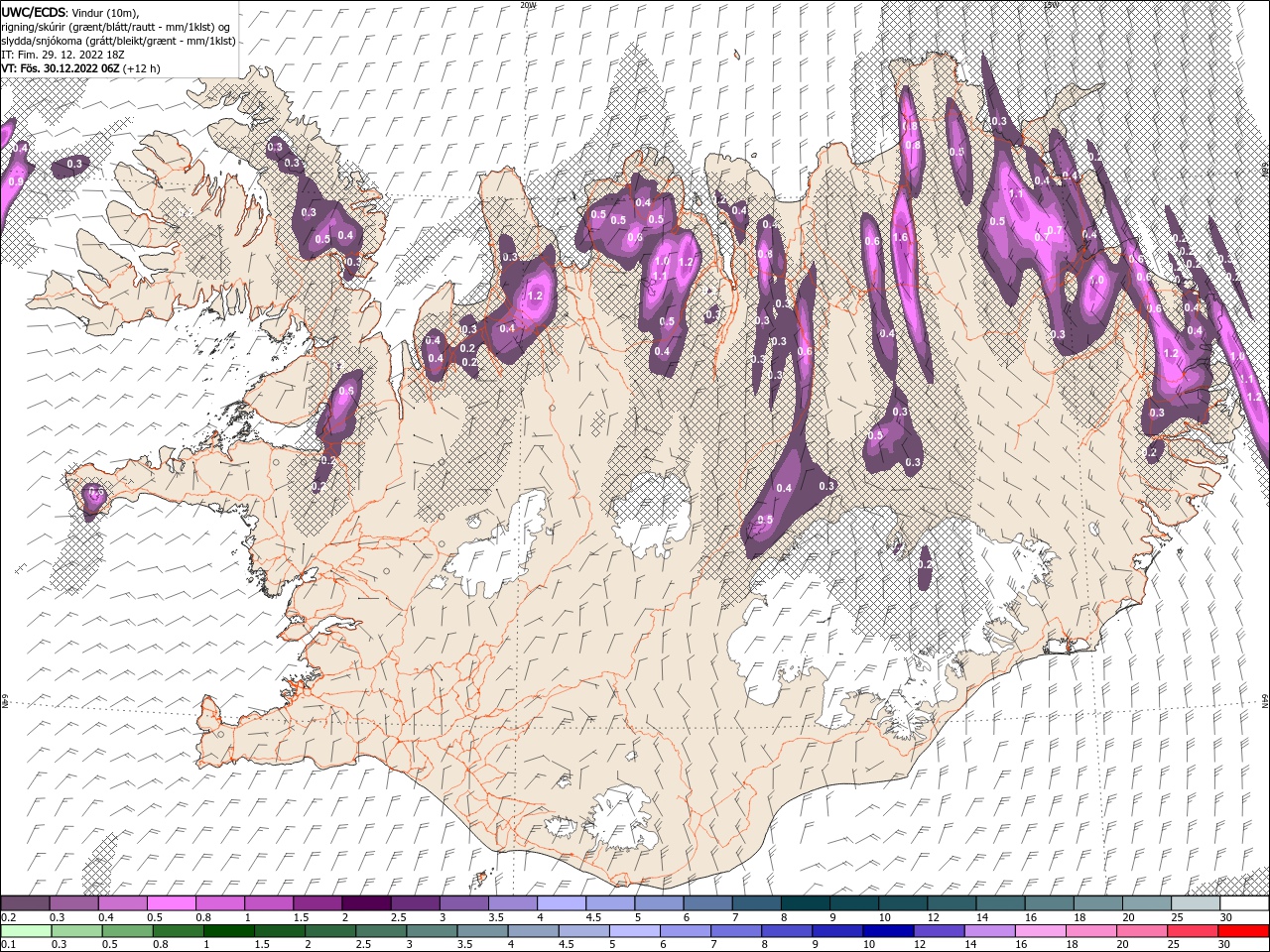Click the 20W longitude label at the top
The height and width of the screenshot is (952, 1270).
click(x=528, y=5)
